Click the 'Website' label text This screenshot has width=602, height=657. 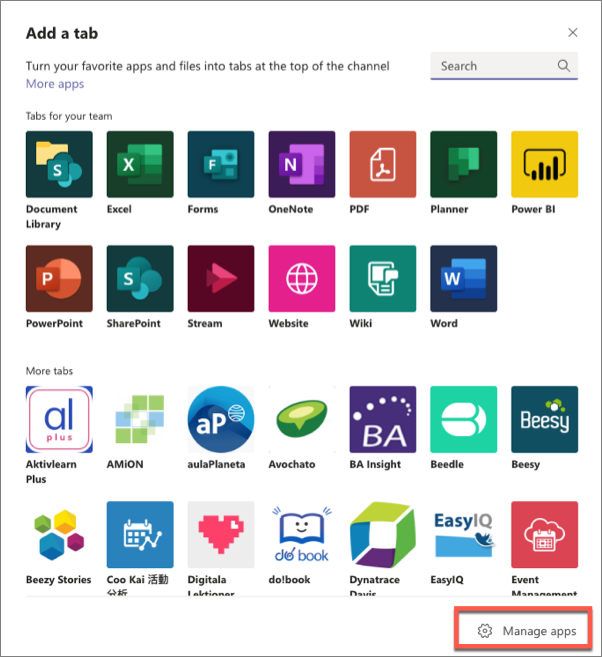click(x=288, y=323)
